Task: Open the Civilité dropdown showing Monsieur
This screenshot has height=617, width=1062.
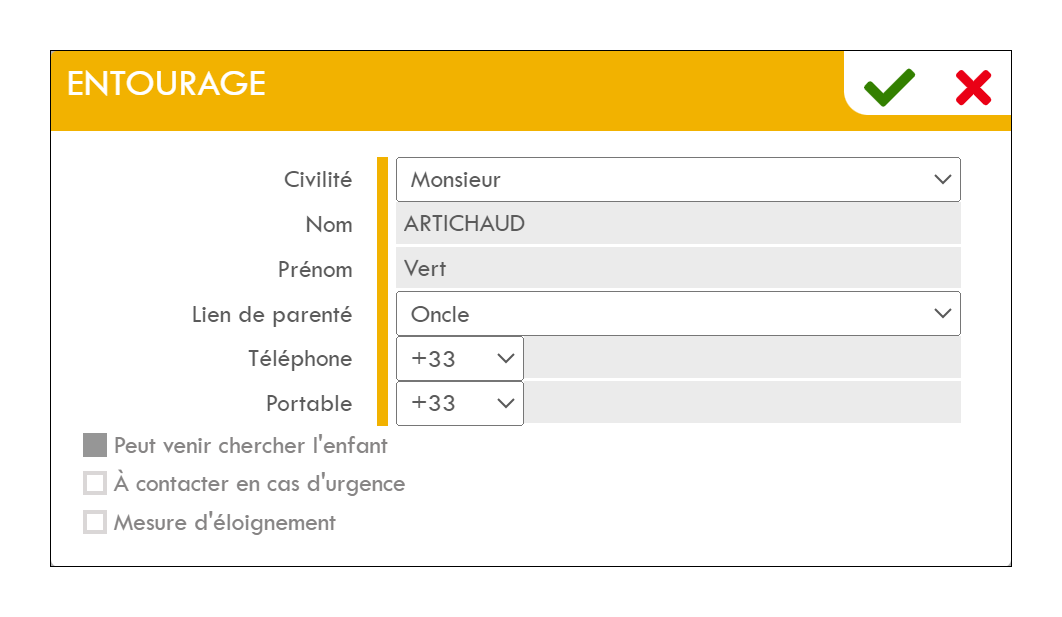Action: [x=678, y=180]
